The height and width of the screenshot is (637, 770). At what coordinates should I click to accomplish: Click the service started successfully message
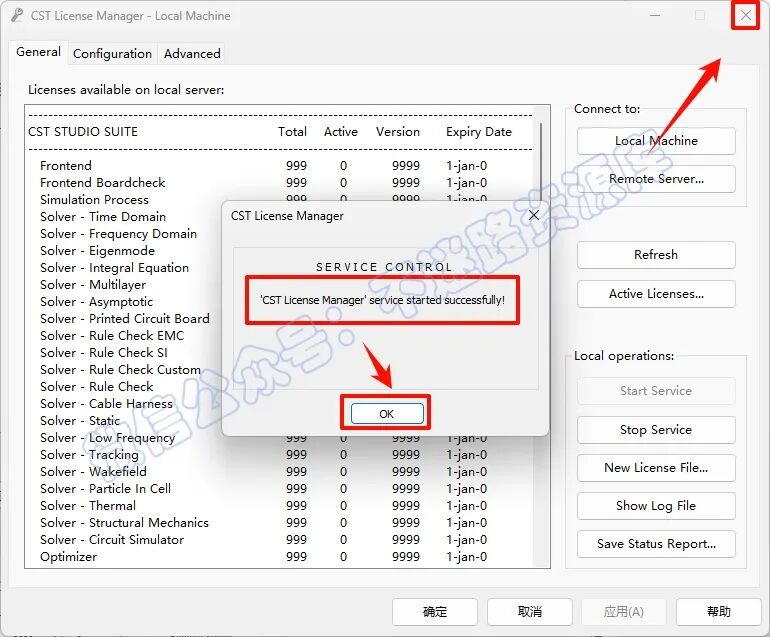pos(383,300)
